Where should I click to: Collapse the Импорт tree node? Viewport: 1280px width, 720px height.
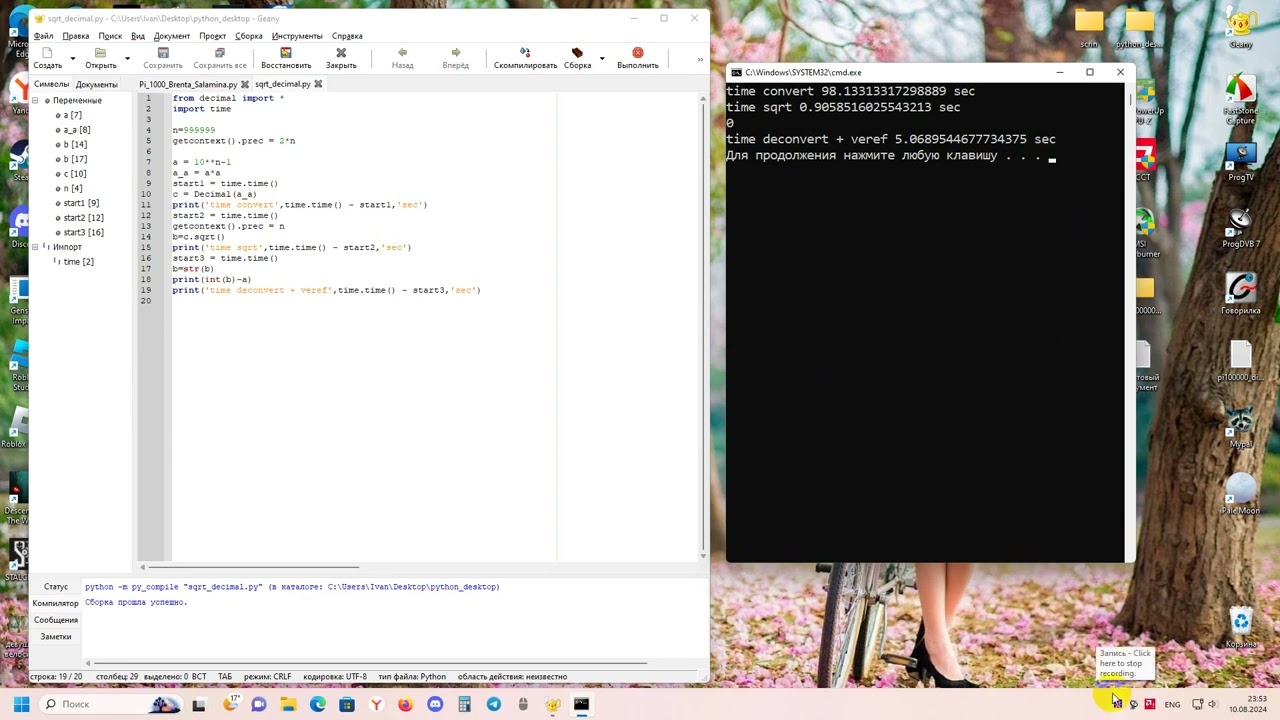pos(34,247)
